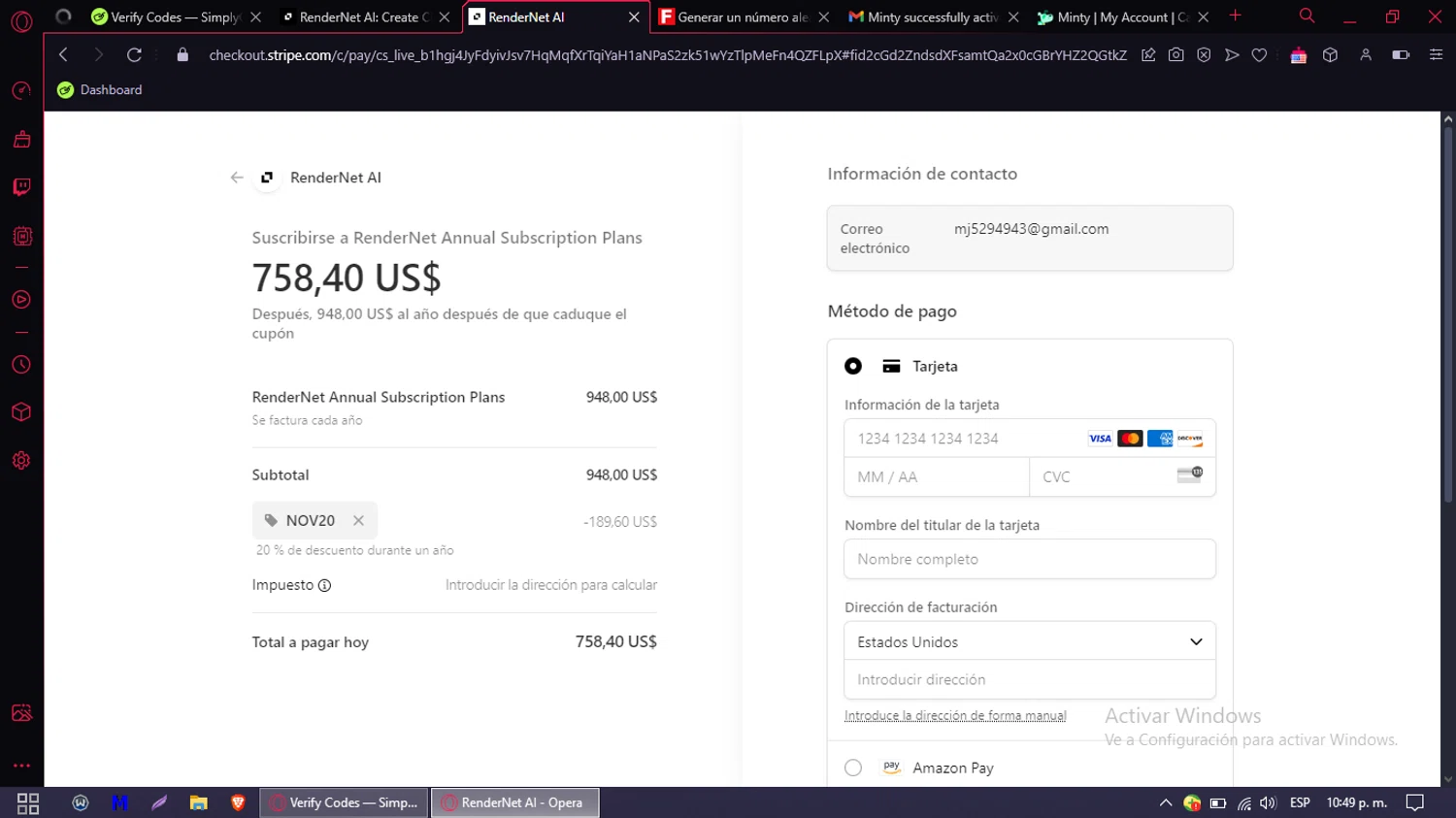The width and height of the screenshot is (1456, 818).
Task: Open Windows Task View button
Action: click(x=28, y=803)
